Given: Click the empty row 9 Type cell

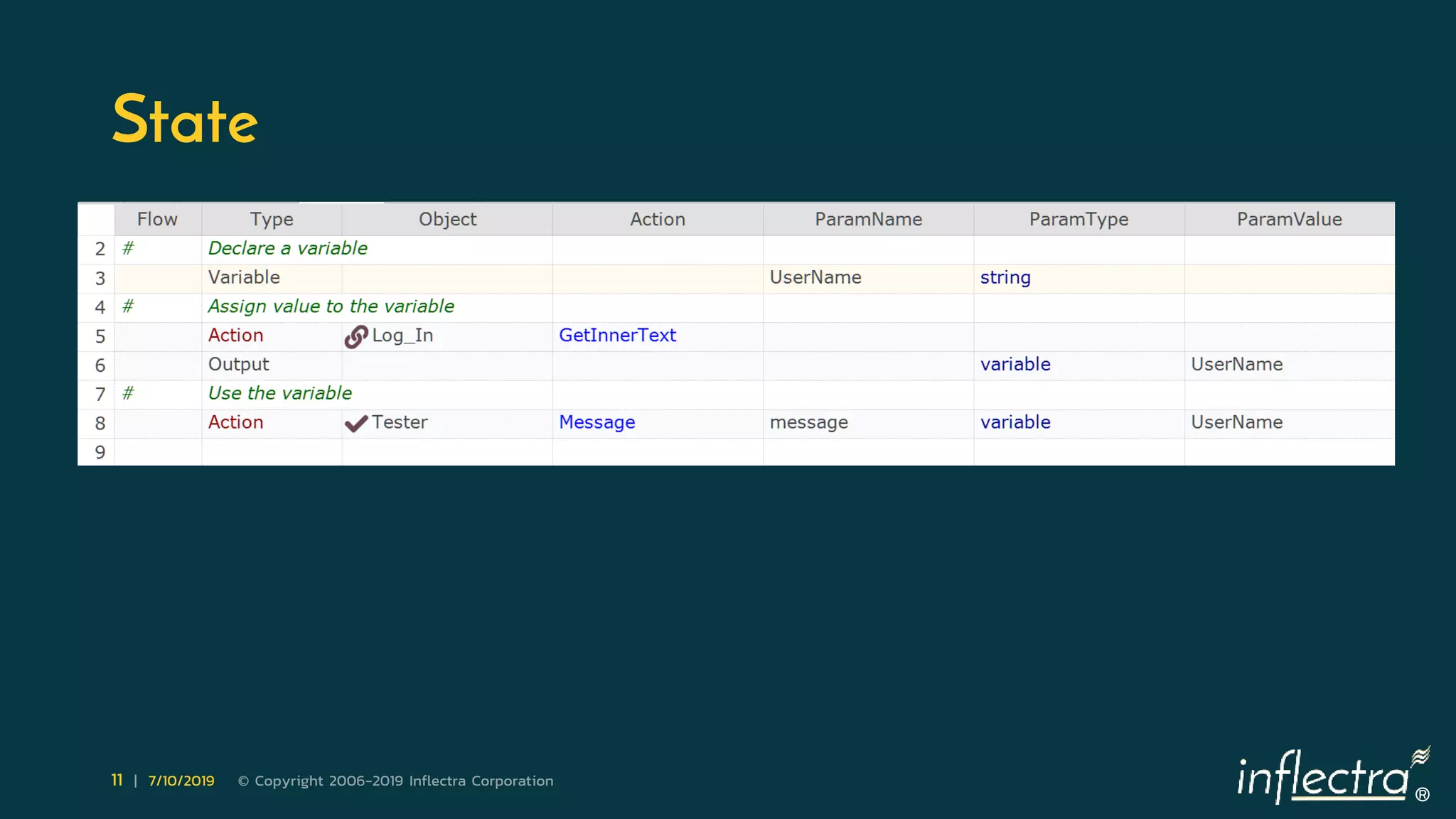Looking at the screenshot, I should [x=272, y=452].
